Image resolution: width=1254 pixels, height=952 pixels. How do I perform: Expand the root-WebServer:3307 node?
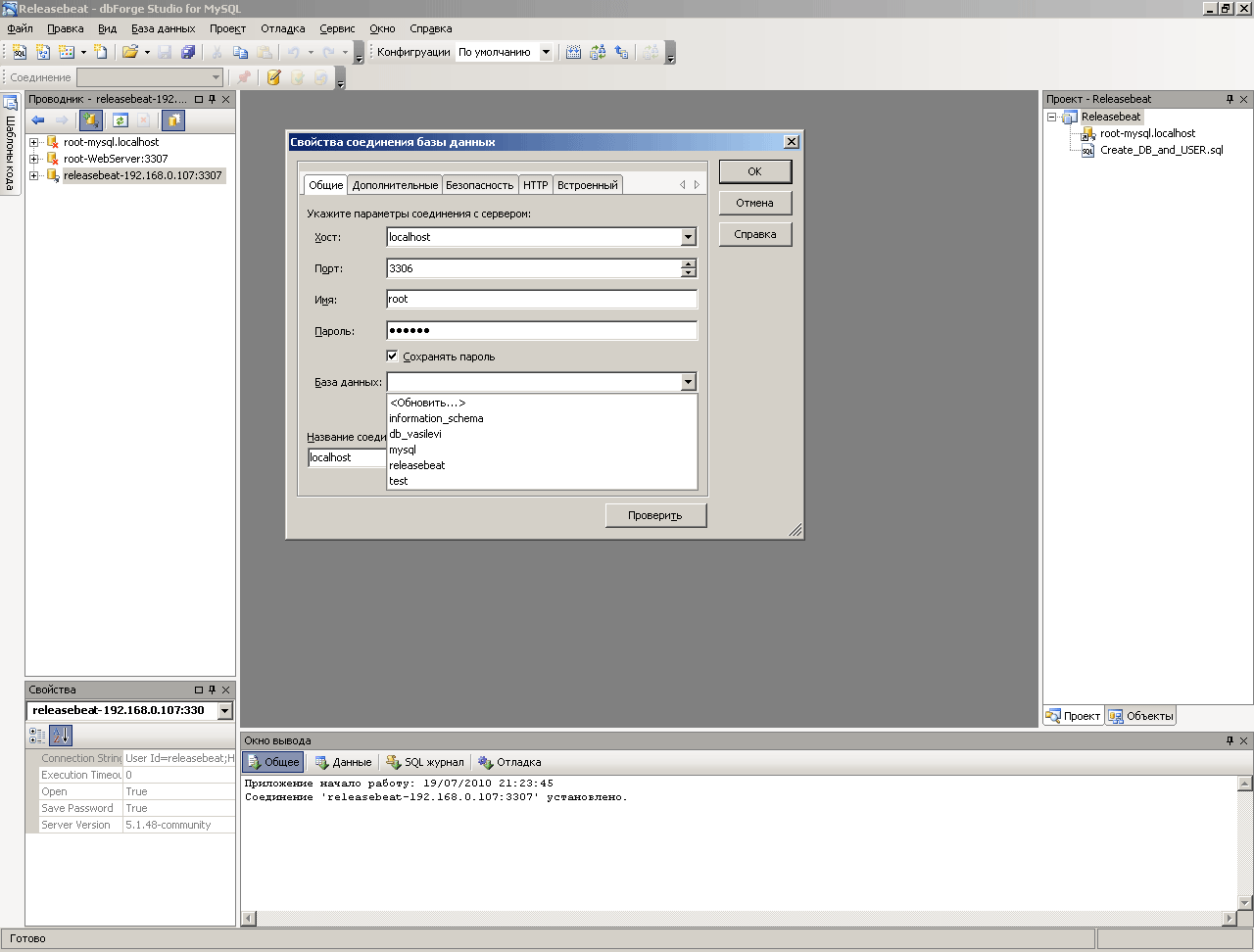click(34, 159)
